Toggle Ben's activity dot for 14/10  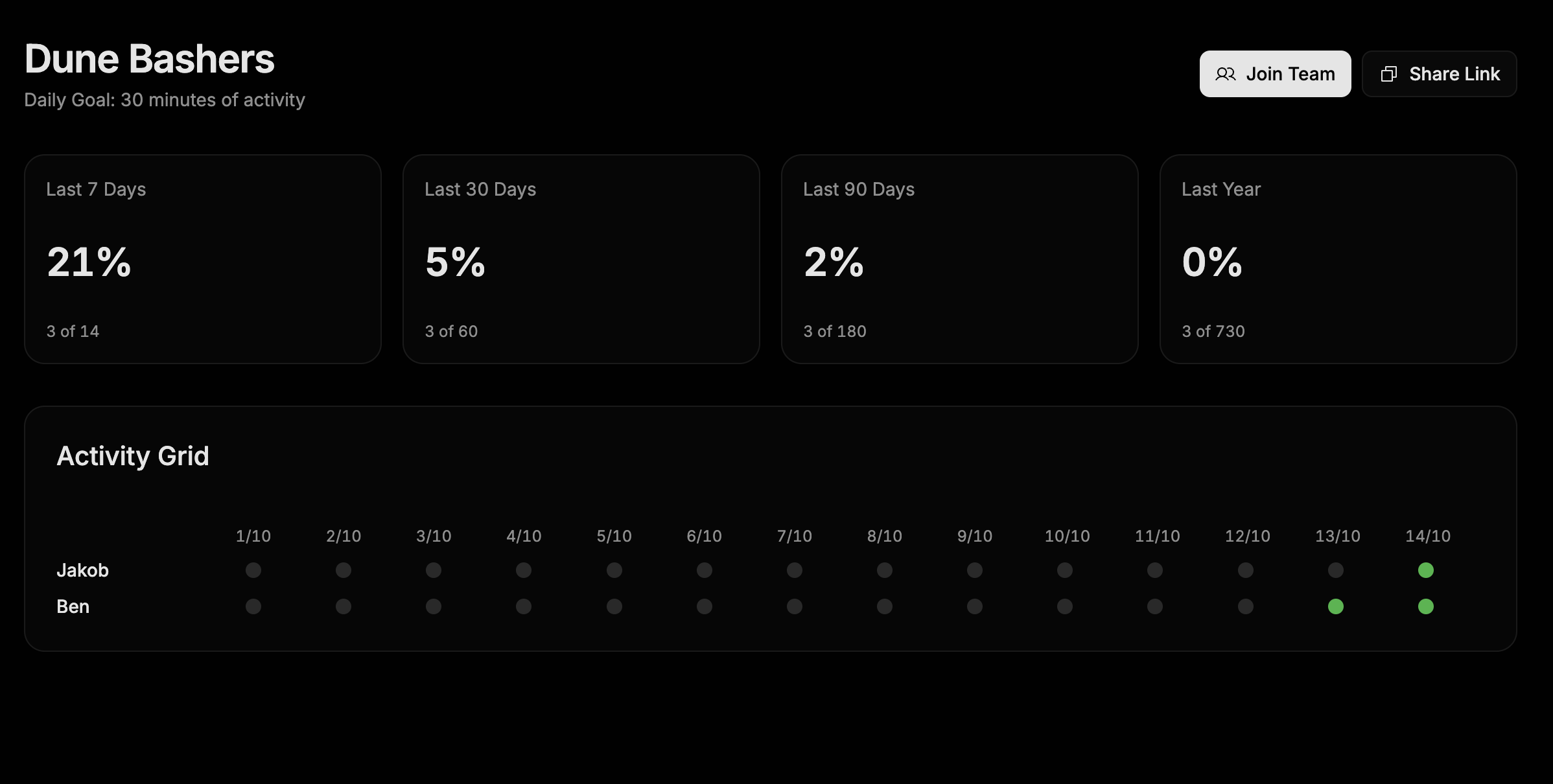tap(1425, 606)
